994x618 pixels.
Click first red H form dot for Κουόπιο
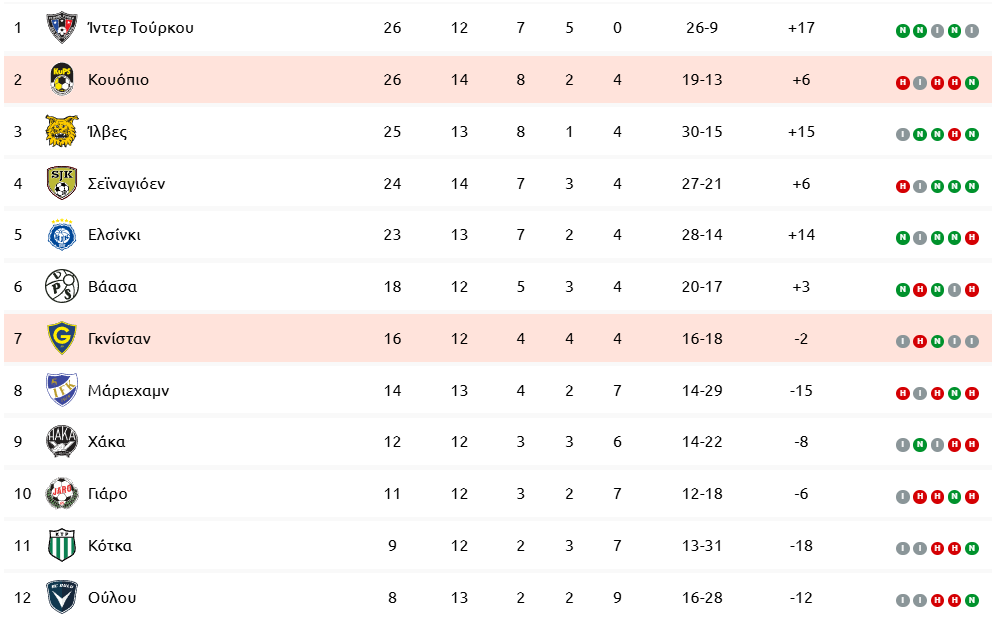(x=903, y=83)
